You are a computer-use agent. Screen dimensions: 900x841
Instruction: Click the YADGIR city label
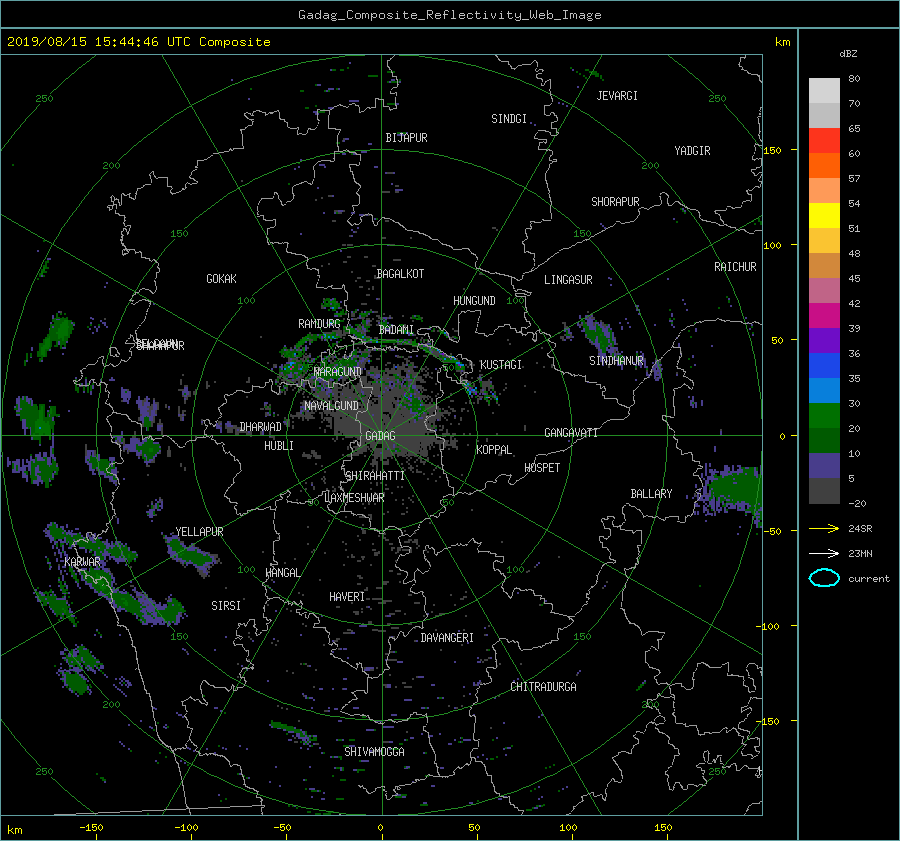coord(692,150)
